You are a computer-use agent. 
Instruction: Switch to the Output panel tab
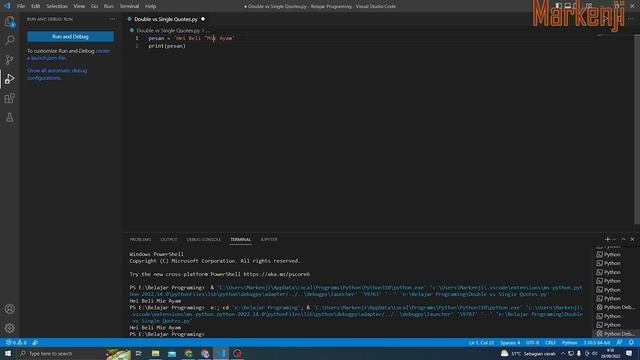[169, 240]
